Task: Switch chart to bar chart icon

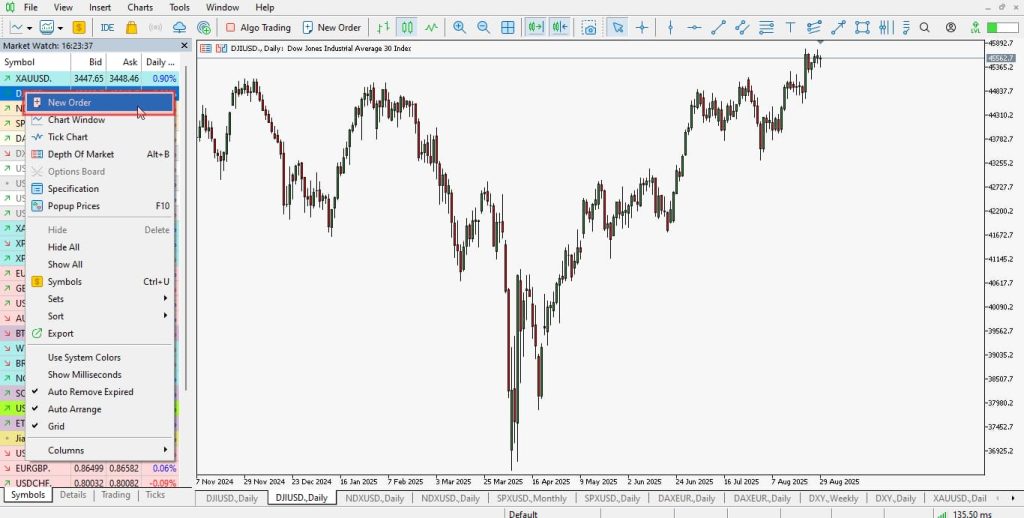Action: coord(383,27)
